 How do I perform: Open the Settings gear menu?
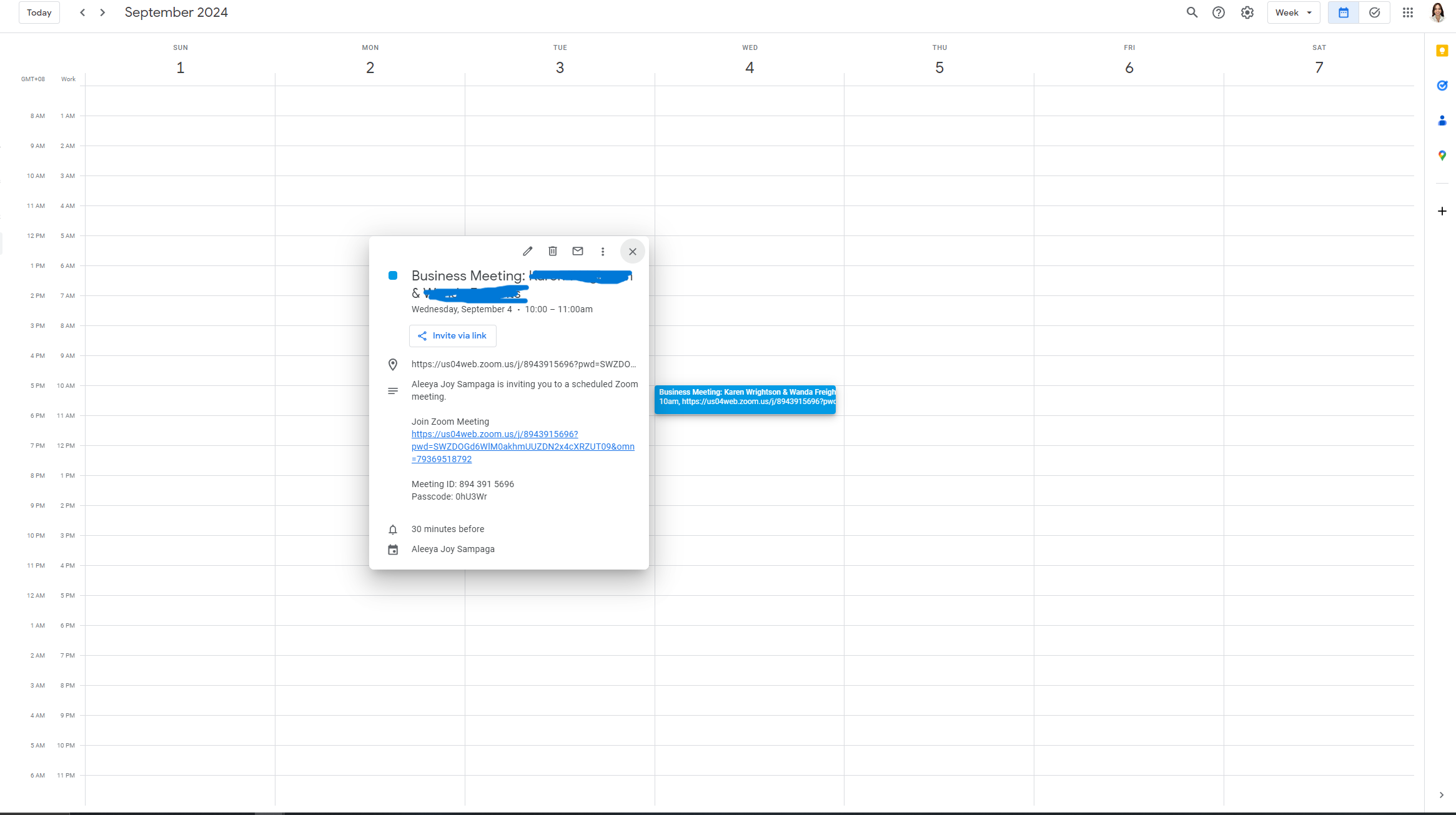click(x=1247, y=12)
